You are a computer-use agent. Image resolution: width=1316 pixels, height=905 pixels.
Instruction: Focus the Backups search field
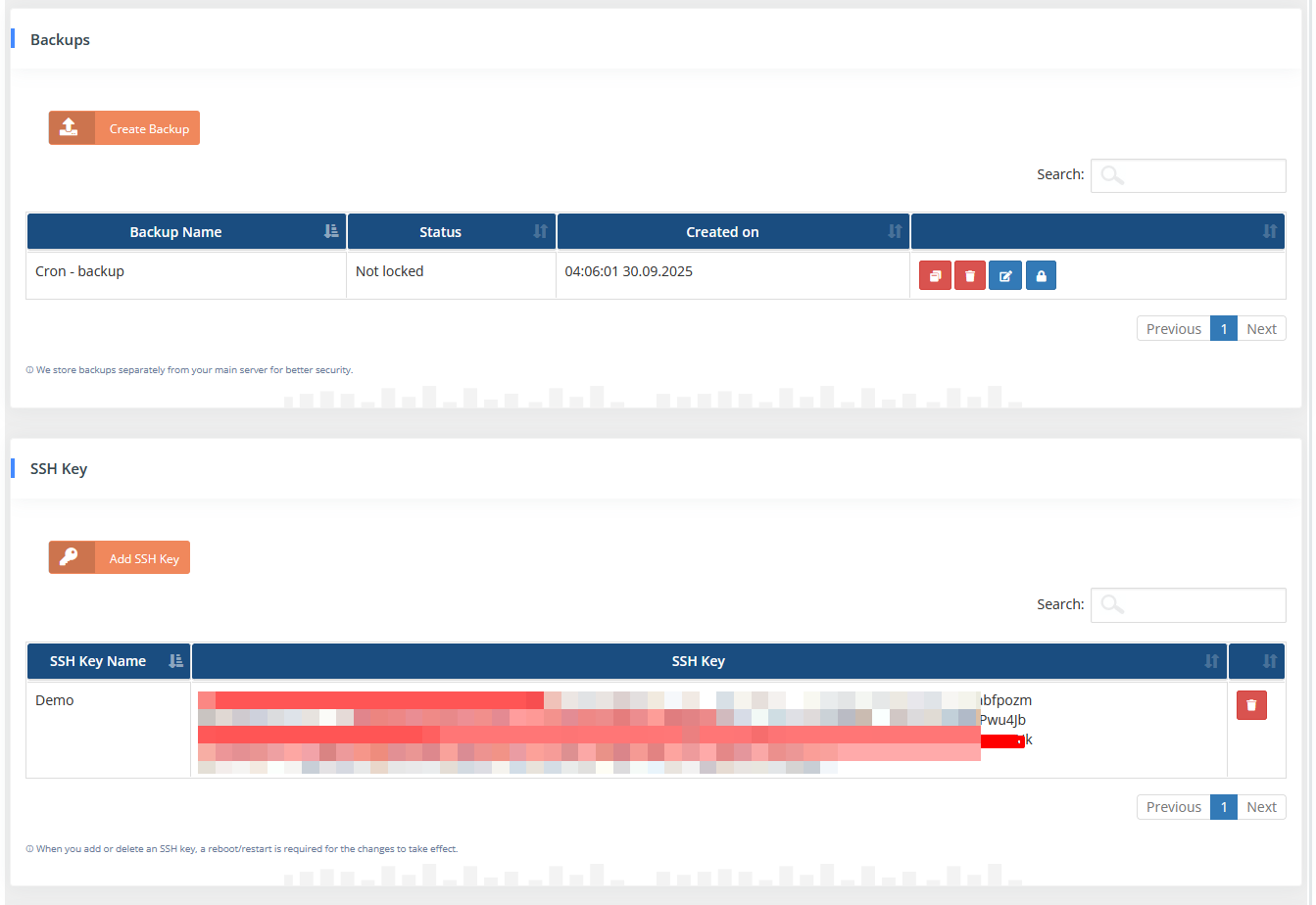[1188, 175]
